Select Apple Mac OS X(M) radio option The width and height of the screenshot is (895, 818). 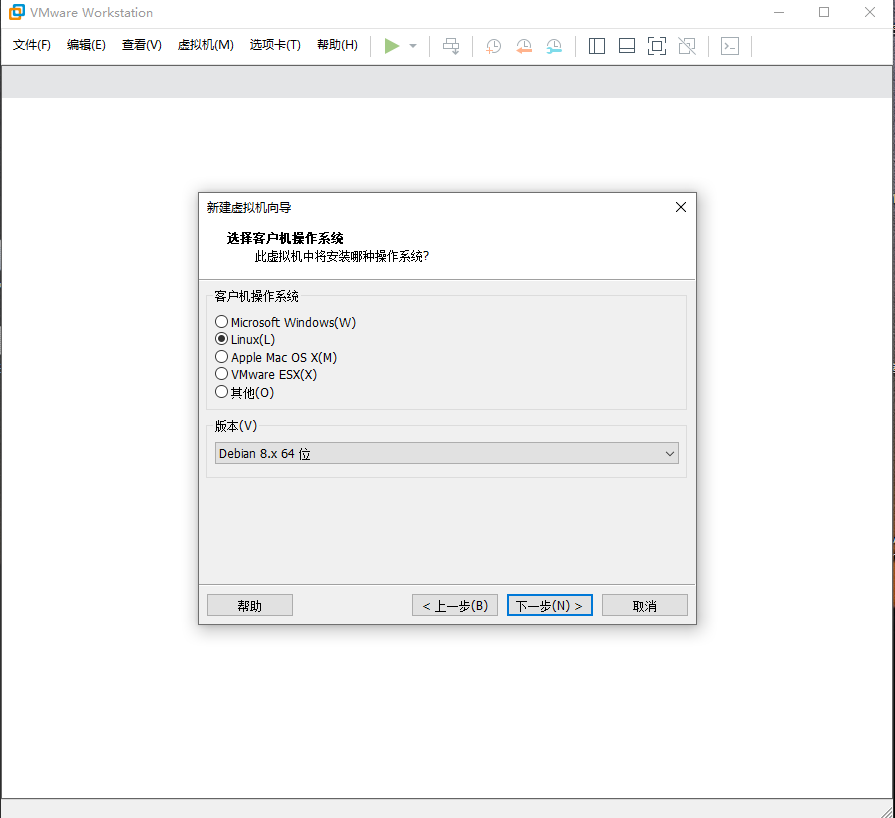[x=276, y=357]
